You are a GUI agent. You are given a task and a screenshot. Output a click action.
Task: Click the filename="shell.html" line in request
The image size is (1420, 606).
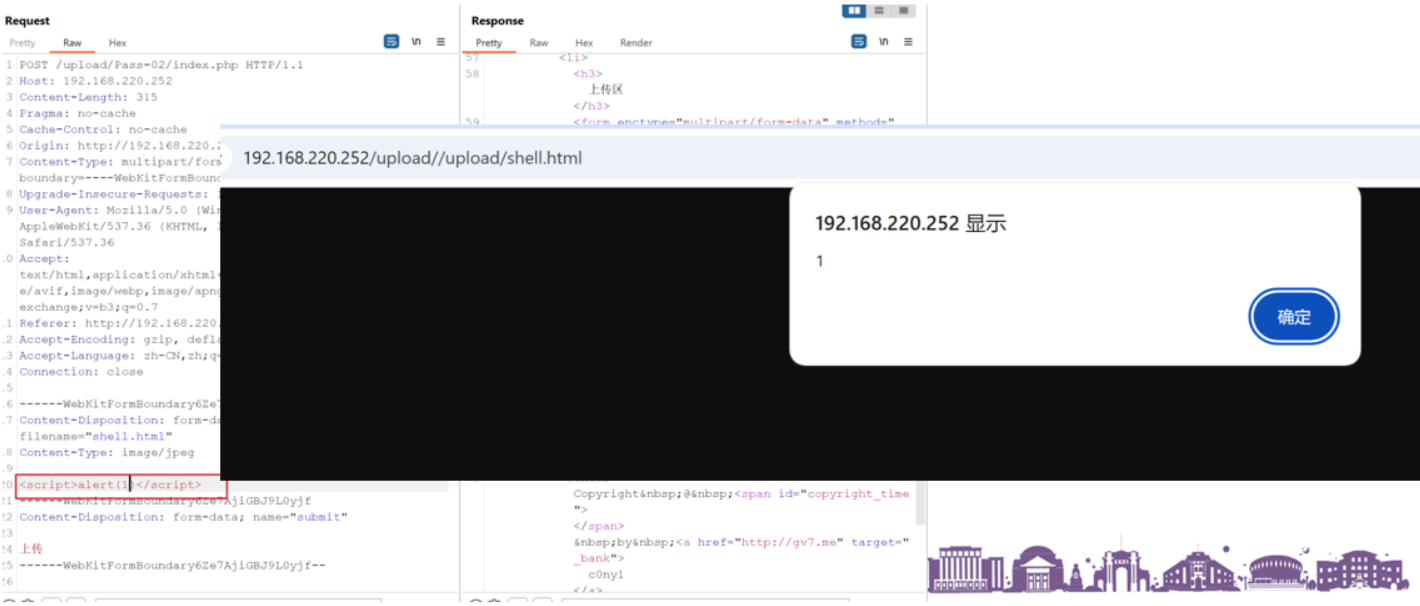pyautogui.click(x=95, y=436)
